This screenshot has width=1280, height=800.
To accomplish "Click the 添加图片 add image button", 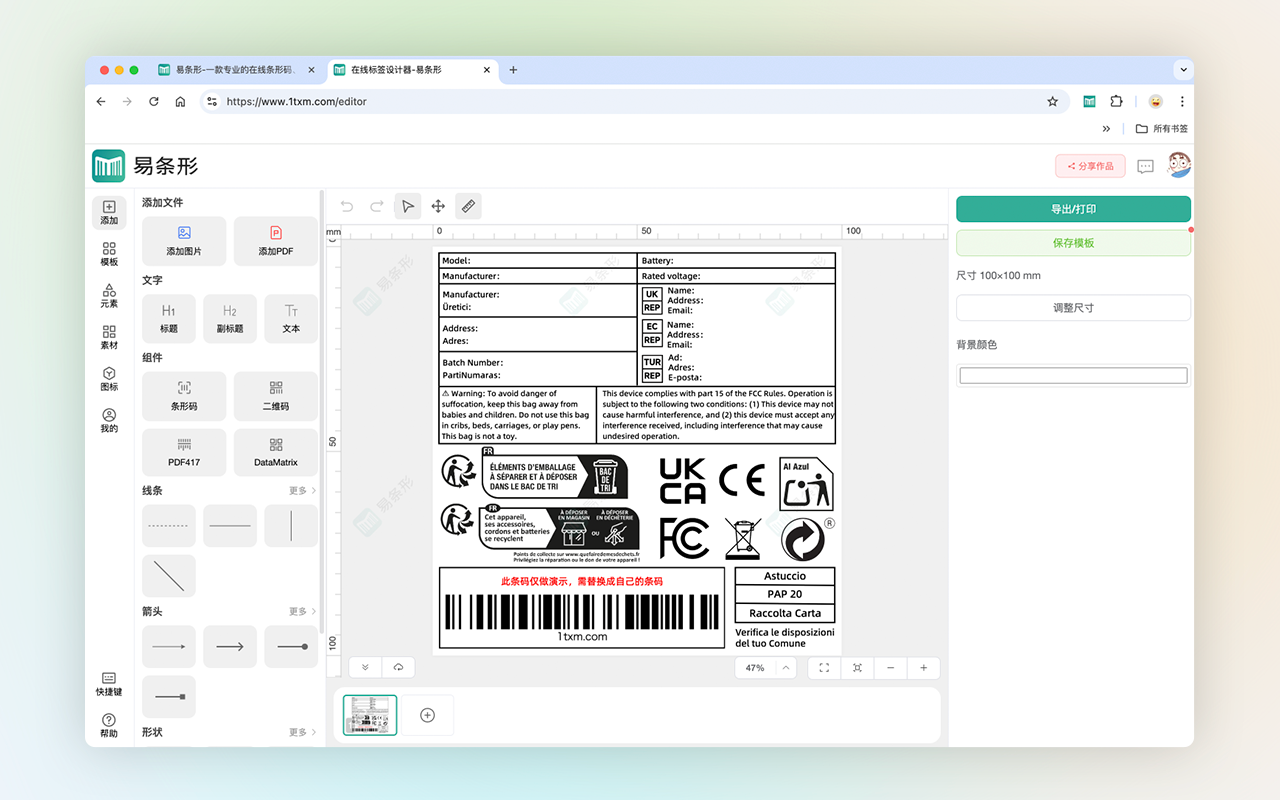I will (184, 240).
